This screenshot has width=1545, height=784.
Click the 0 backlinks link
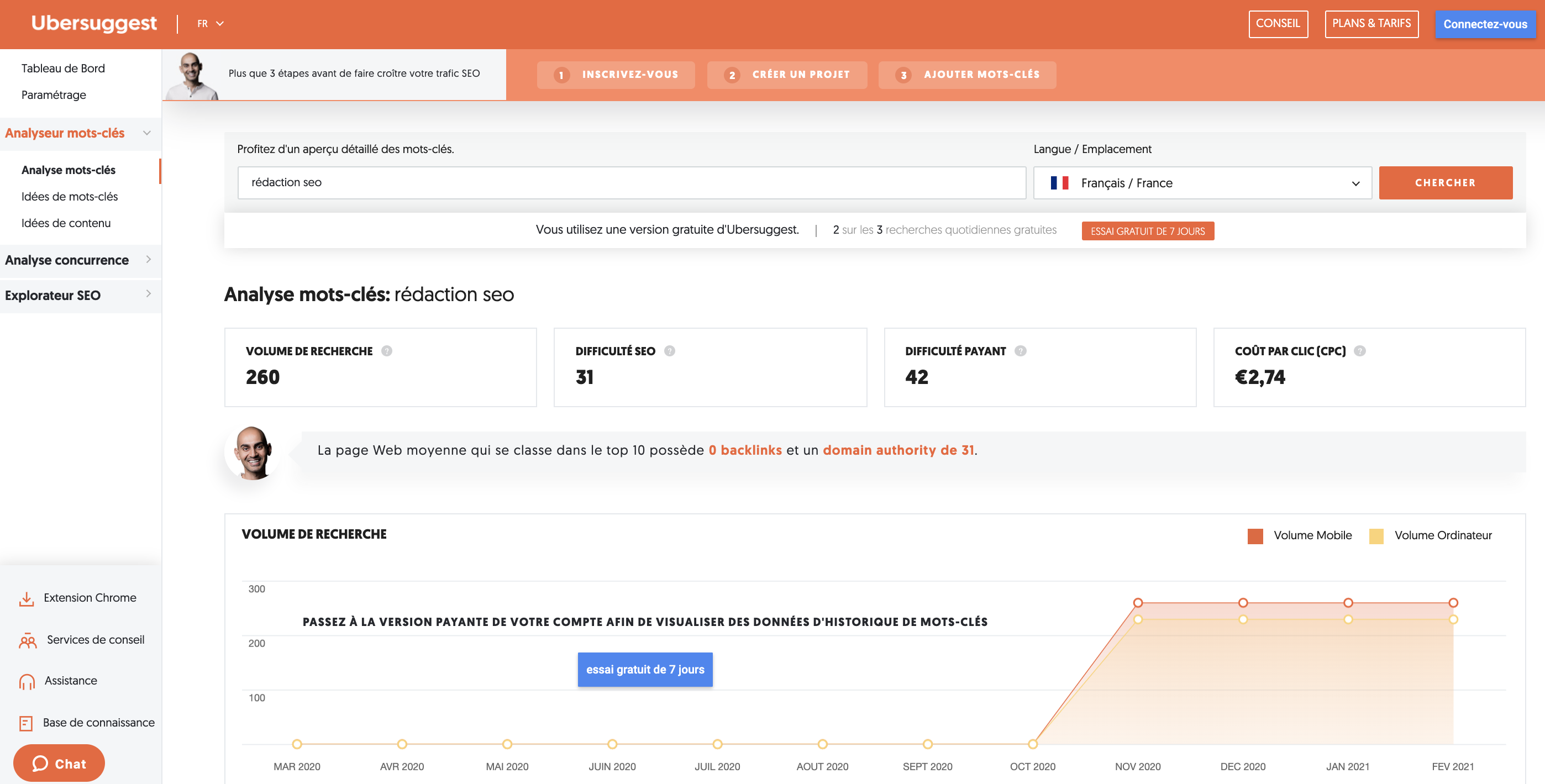(745, 450)
